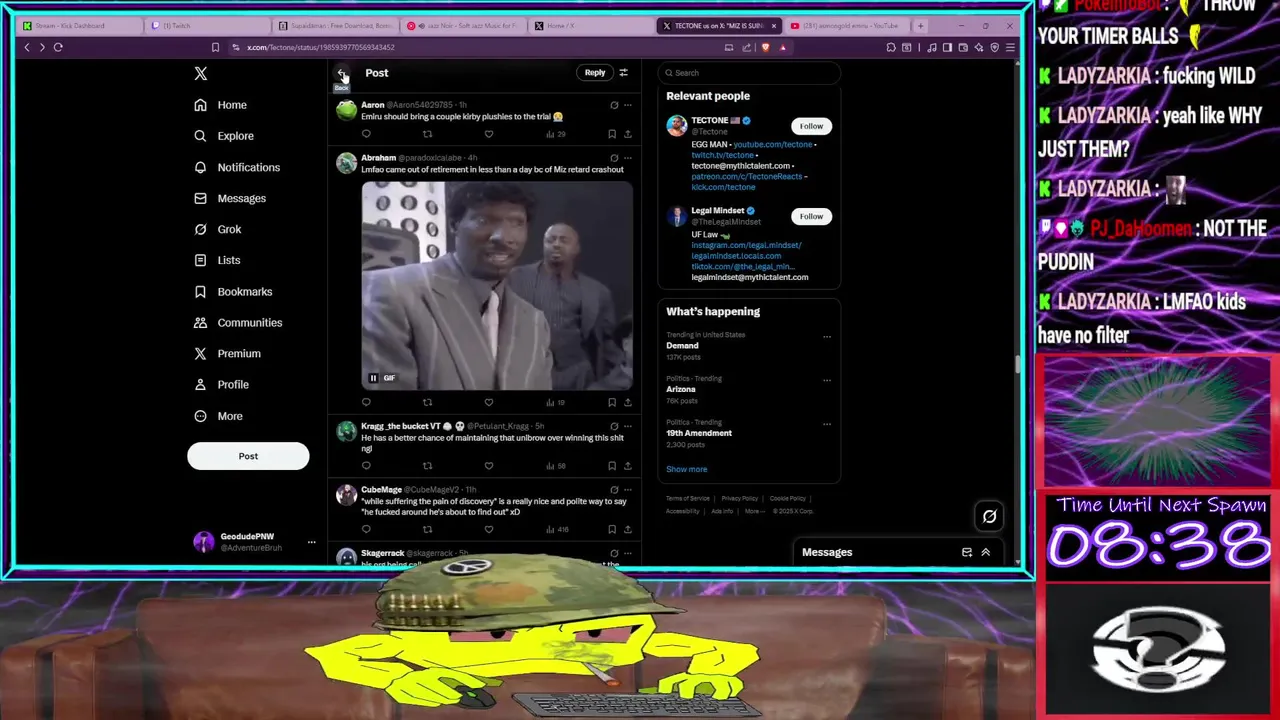Compose new message in Messages drawer
This screenshot has height=720, width=1280.
[967, 552]
